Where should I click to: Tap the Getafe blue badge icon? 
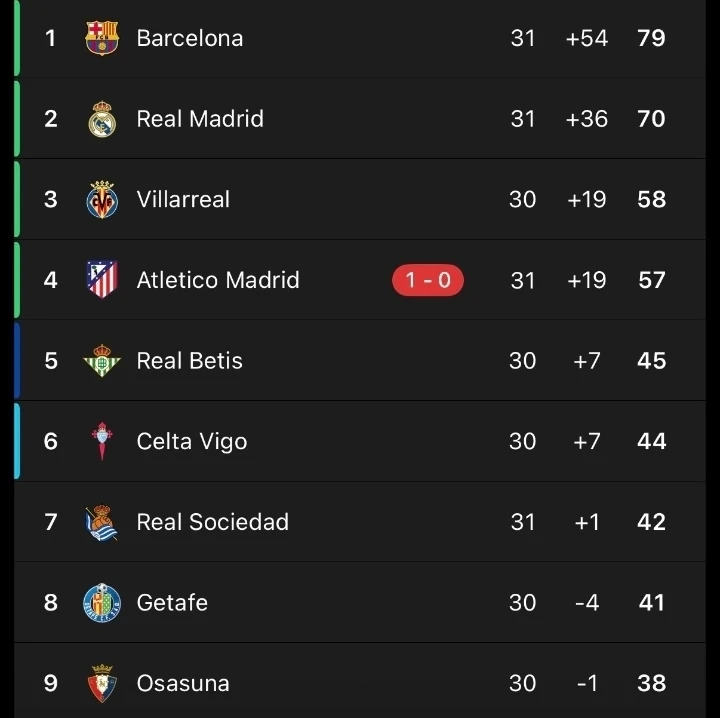(102, 603)
